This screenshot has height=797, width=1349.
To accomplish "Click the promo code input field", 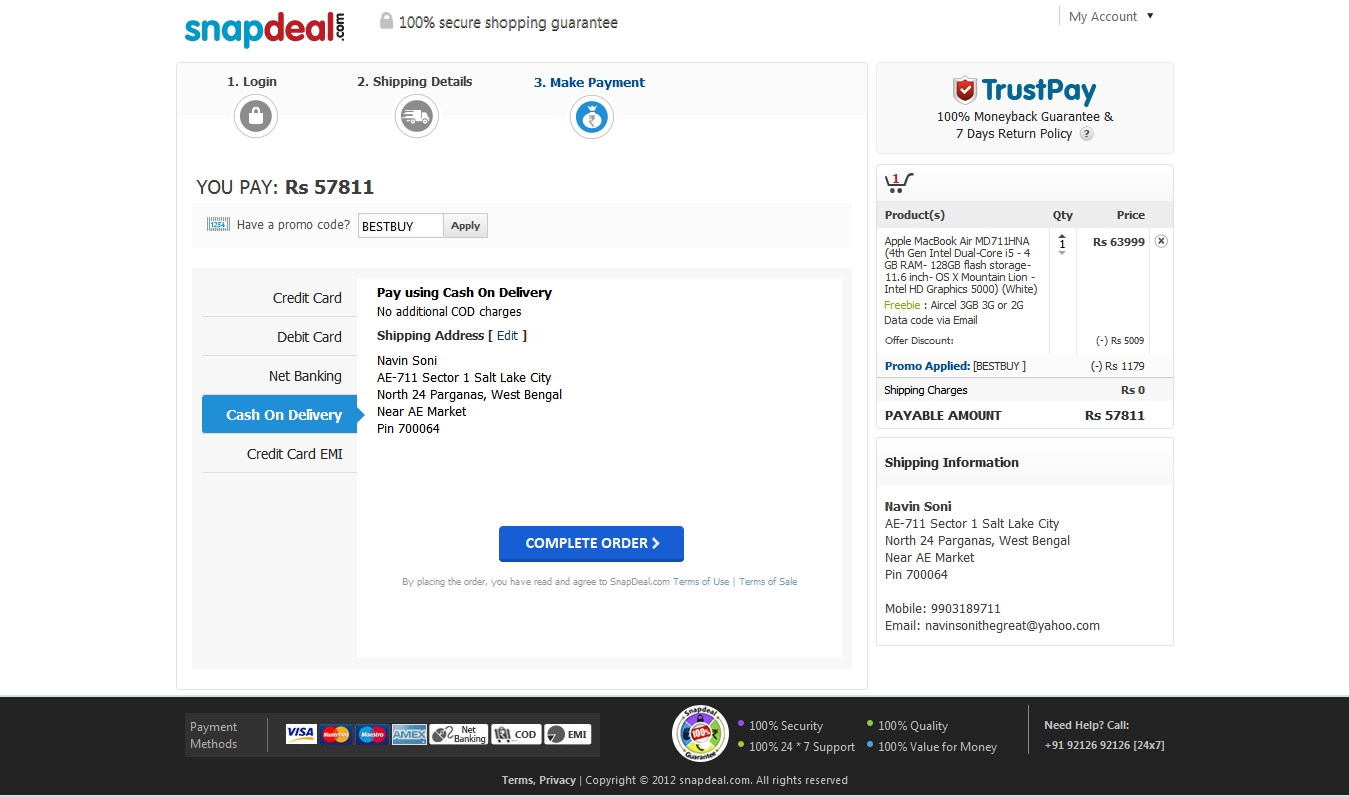I will 400,226.
